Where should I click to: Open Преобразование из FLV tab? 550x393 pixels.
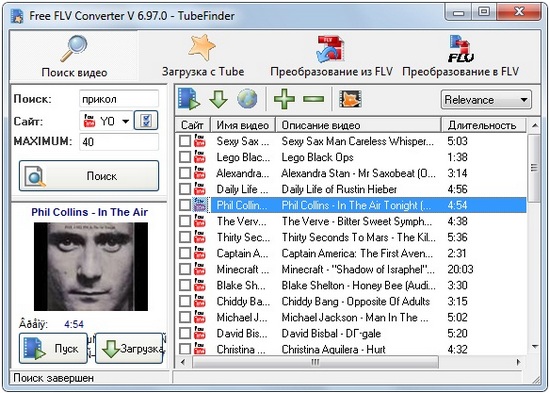331,56
